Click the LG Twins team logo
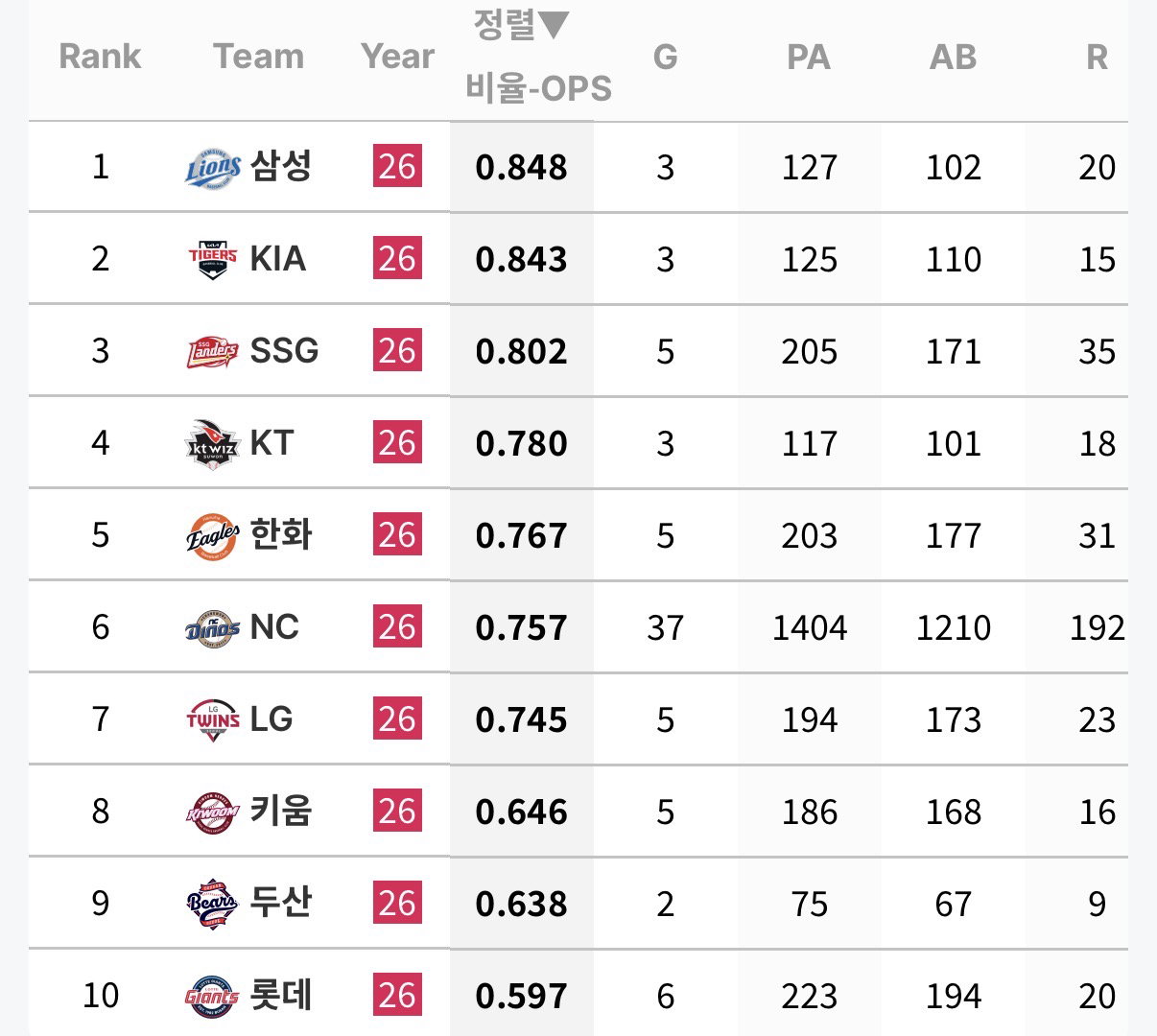The height and width of the screenshot is (1036, 1157). pos(212,719)
